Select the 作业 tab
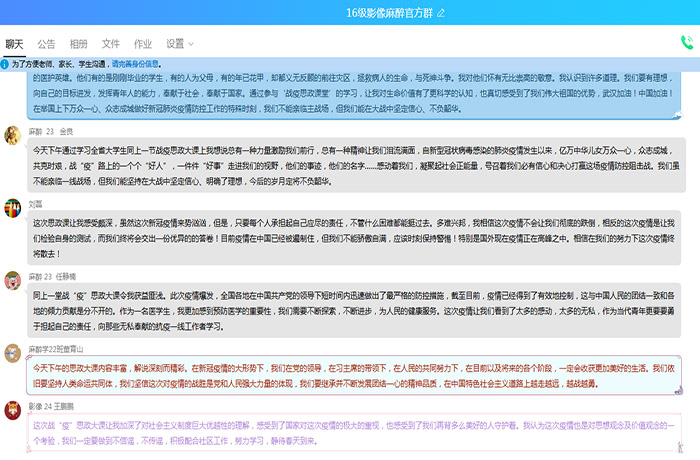The image size is (700, 460). (143, 44)
